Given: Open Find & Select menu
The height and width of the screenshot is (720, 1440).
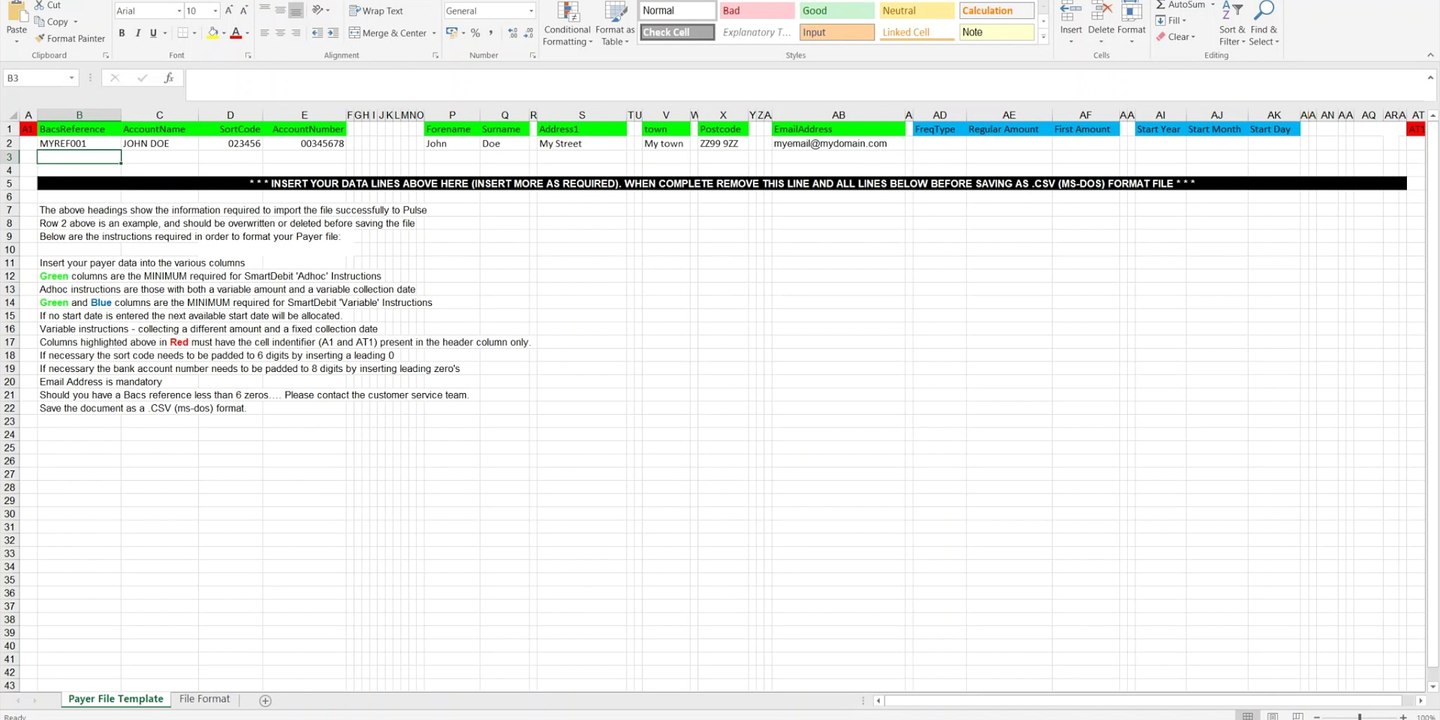Looking at the screenshot, I should click(1263, 23).
